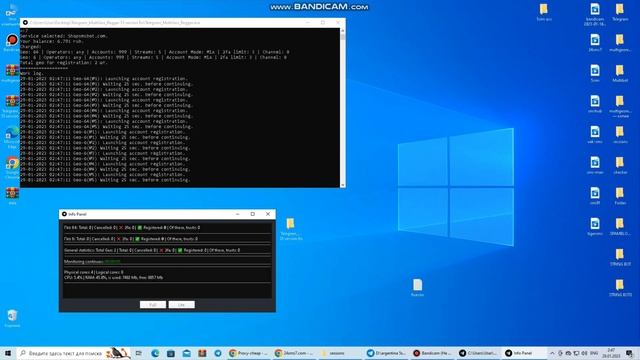The width and height of the screenshot is (640, 360).
Task: Open the Windows Start menu
Action: 8,353
